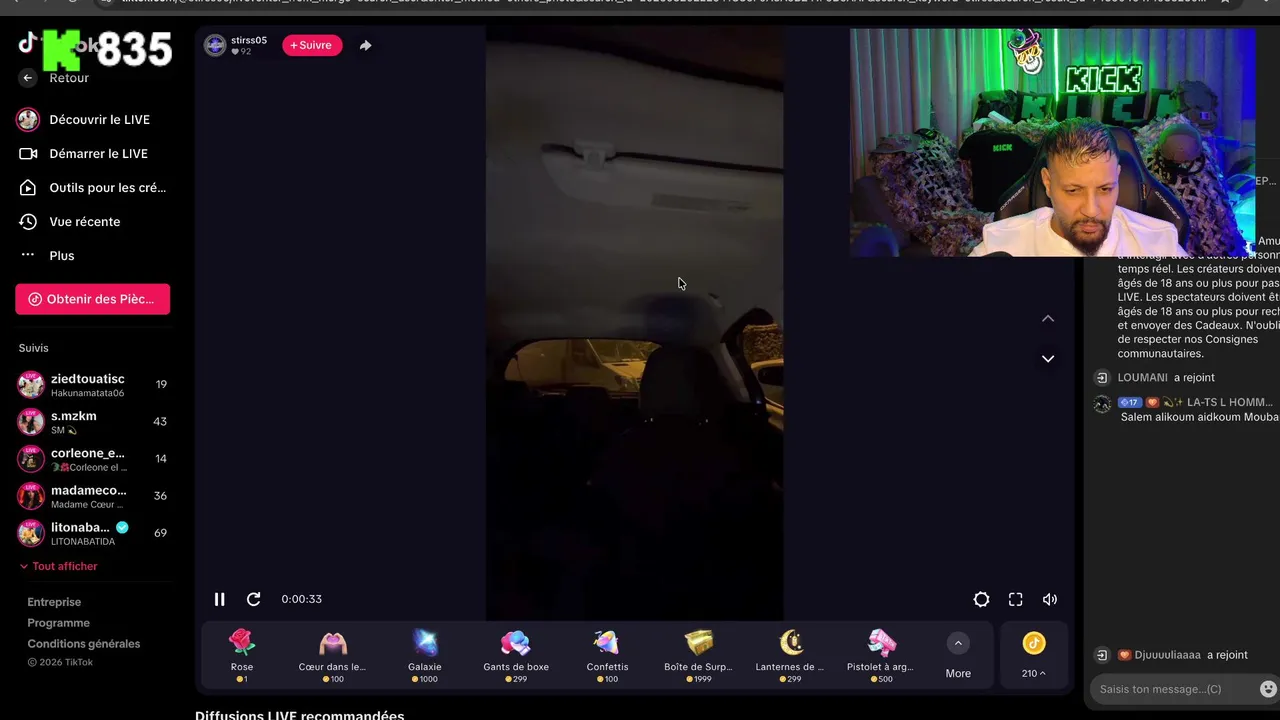The image size is (1280, 720).
Task: Go back with the Retour arrow
Action: [28, 78]
